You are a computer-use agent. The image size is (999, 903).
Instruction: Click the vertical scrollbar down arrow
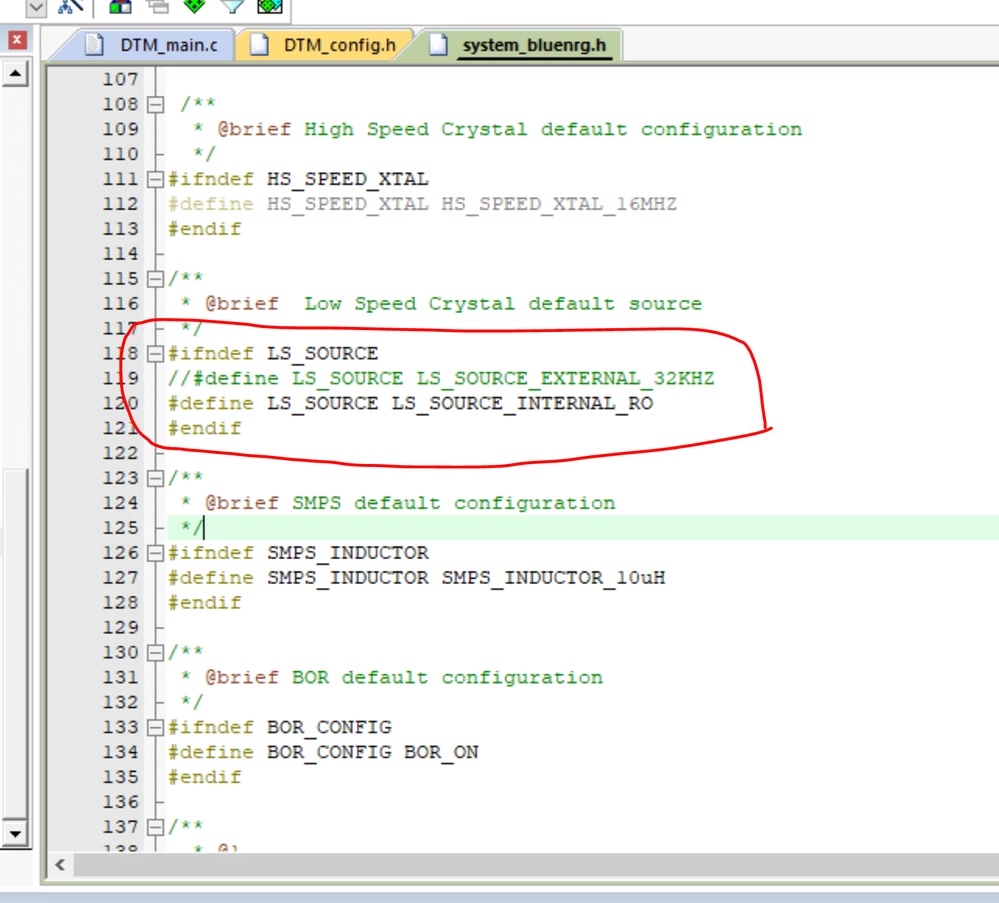coord(15,833)
